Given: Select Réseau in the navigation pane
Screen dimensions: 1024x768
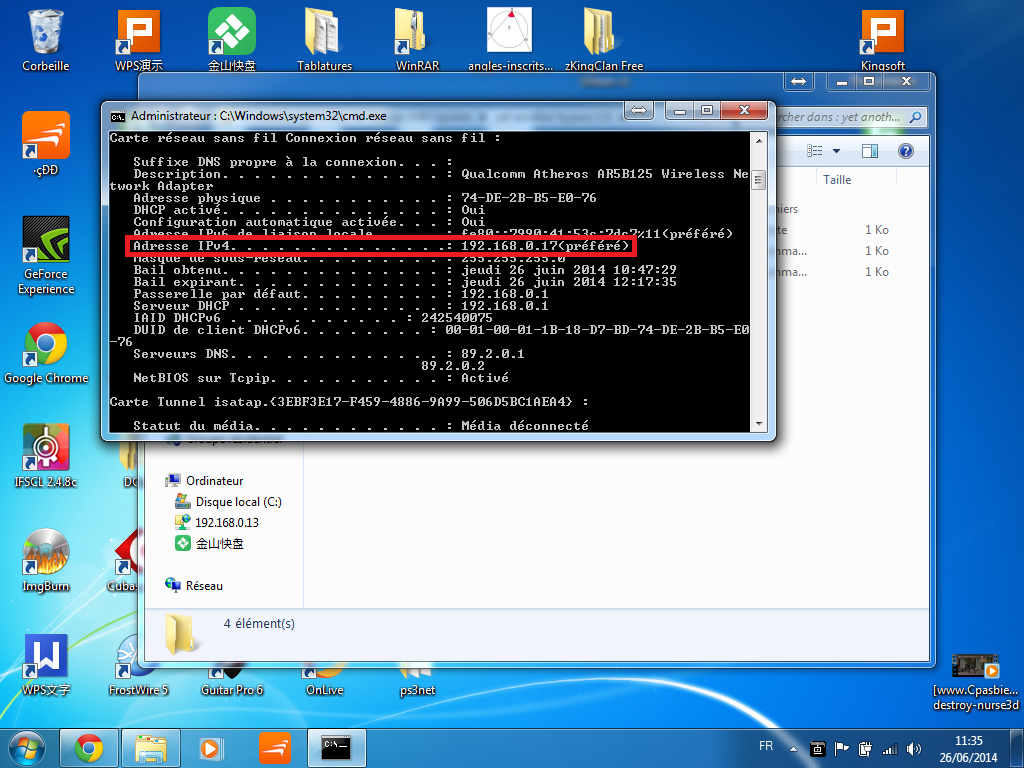Looking at the screenshot, I should click(x=204, y=586).
